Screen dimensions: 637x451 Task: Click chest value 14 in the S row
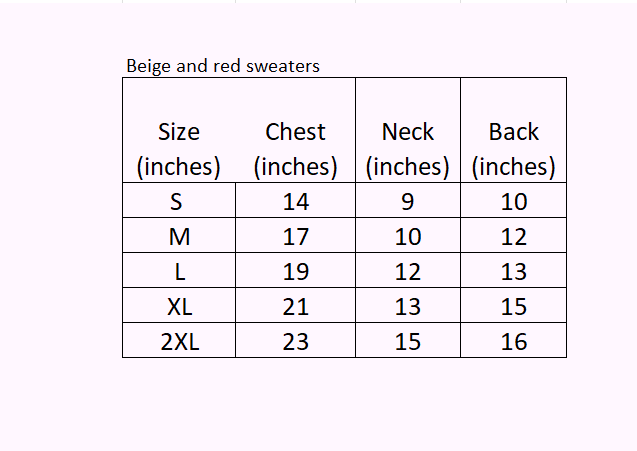[x=296, y=201]
